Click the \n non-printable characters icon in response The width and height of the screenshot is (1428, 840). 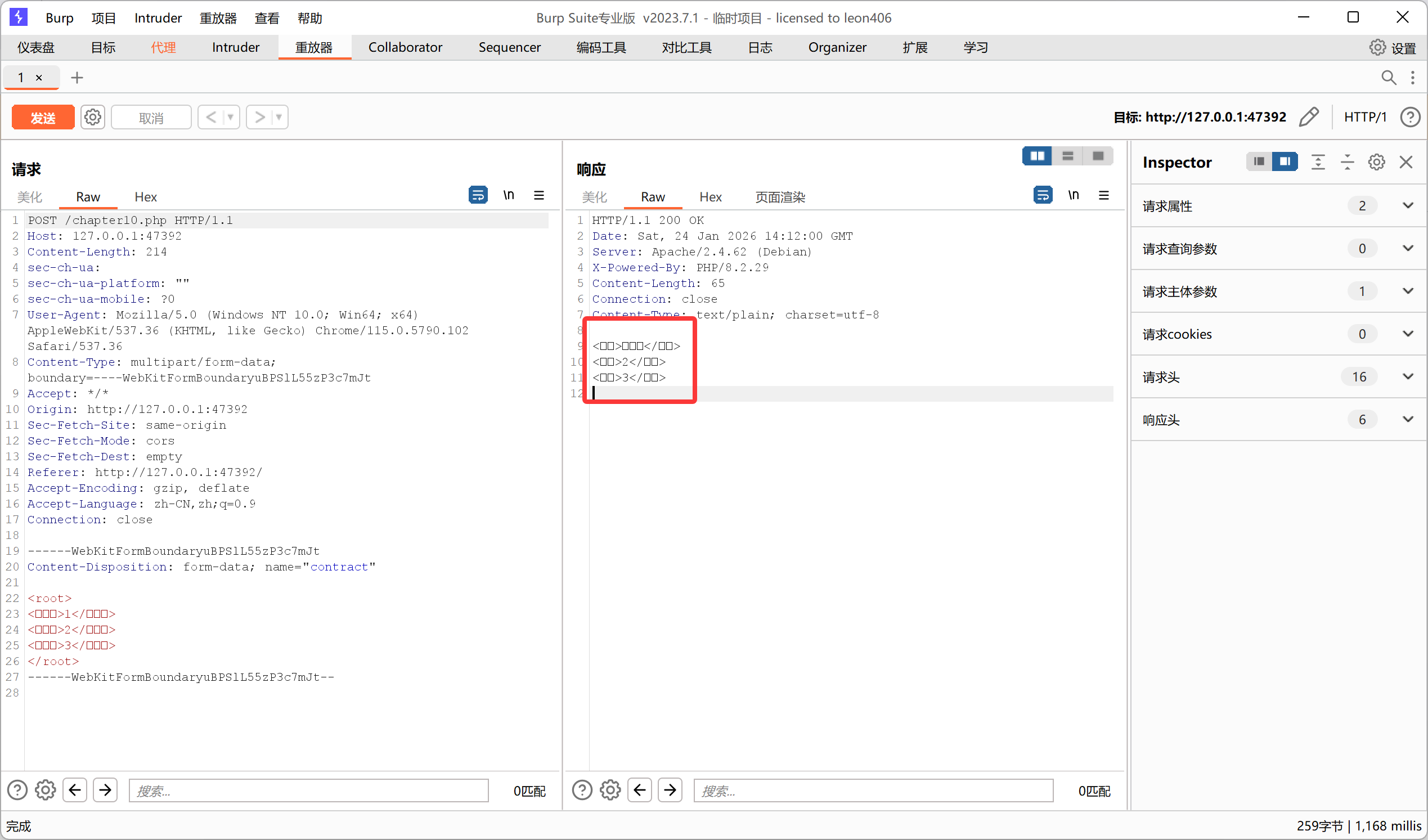click(1074, 196)
